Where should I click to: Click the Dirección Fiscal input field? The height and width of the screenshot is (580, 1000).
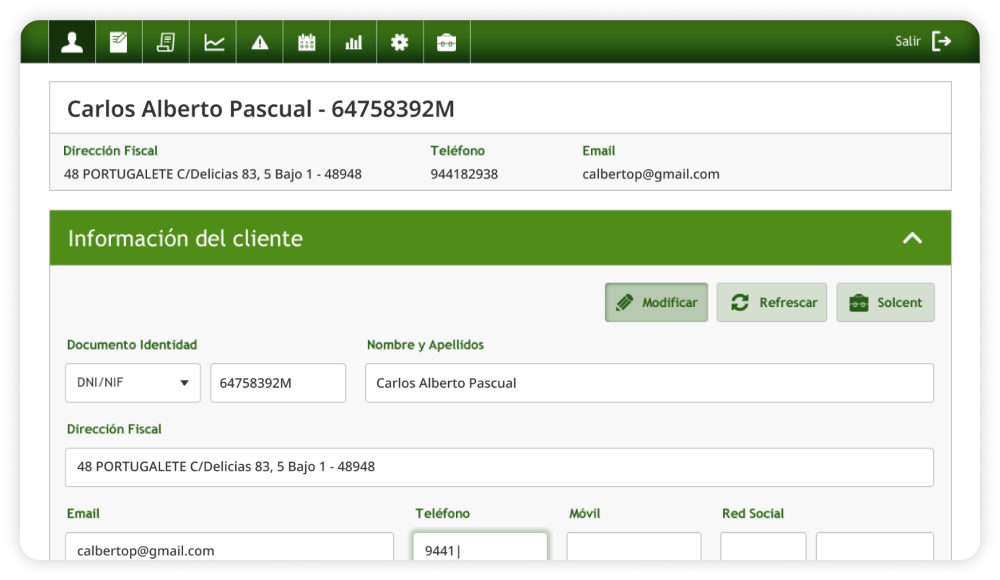499,467
